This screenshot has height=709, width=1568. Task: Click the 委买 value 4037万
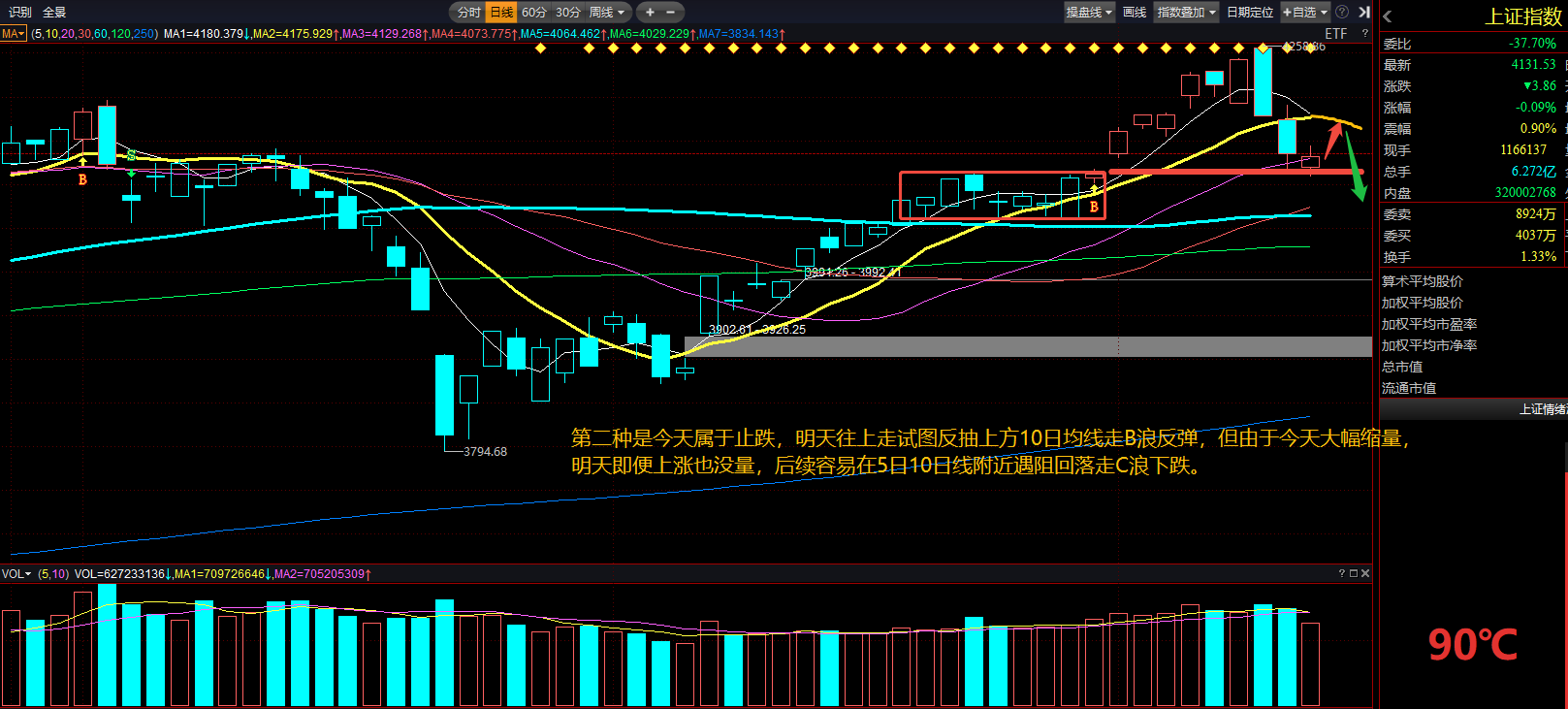(x=1536, y=236)
